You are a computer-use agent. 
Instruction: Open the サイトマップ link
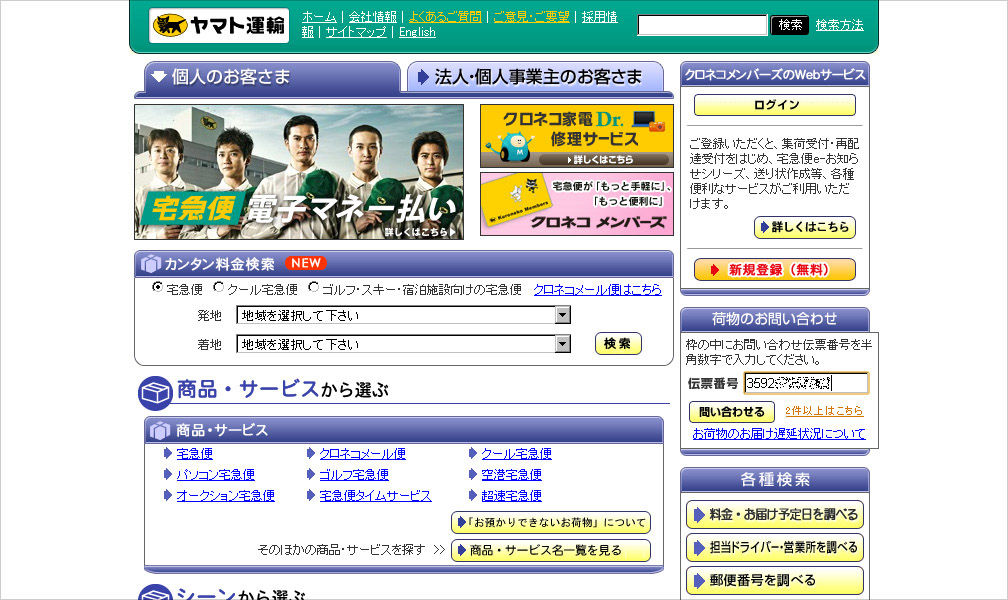[x=356, y=32]
